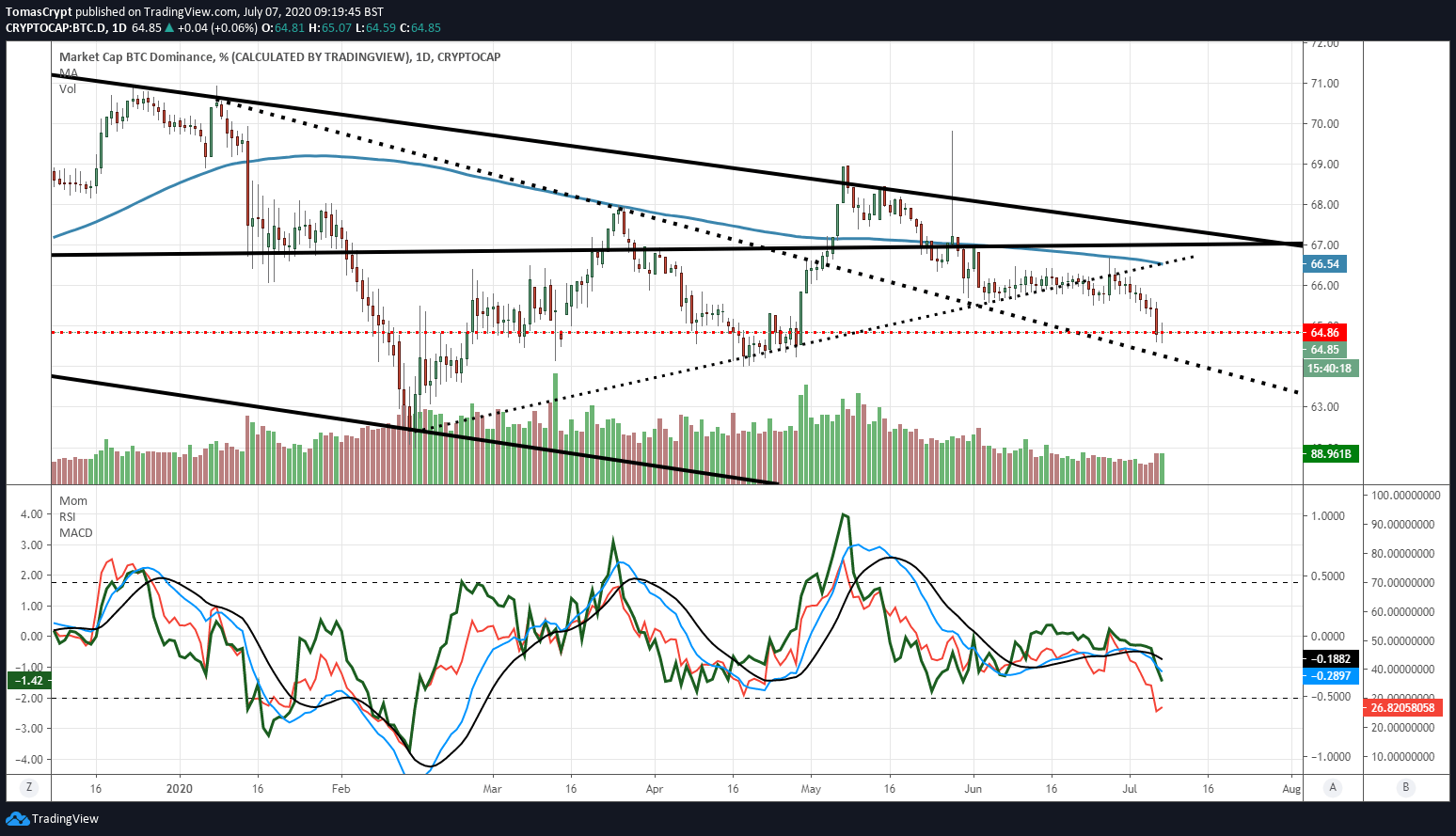Open the Mom indicator legend
The image size is (1456, 836).
coord(73,500)
